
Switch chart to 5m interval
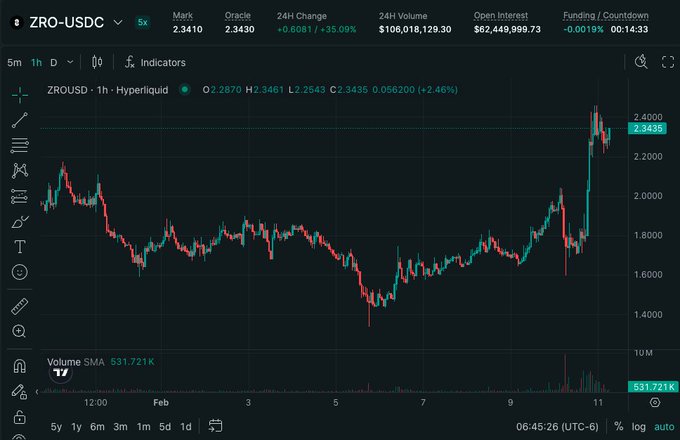click(x=14, y=62)
